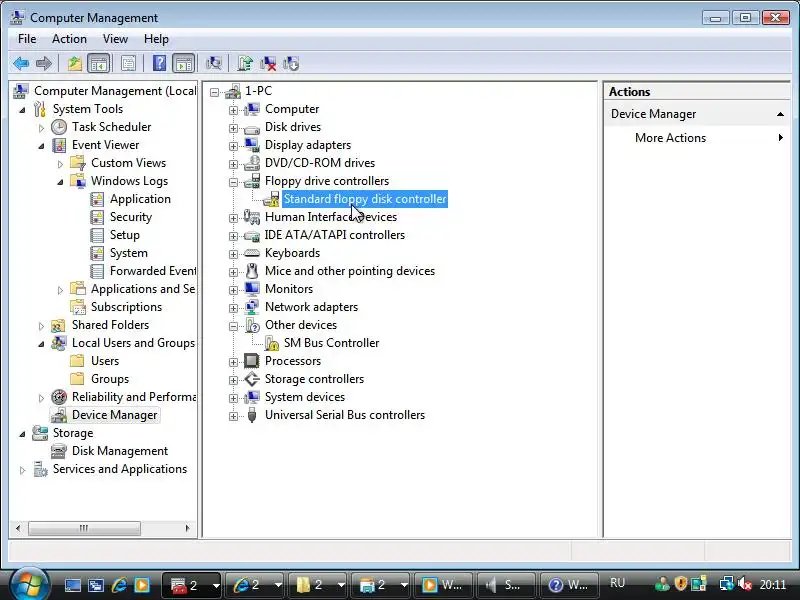Select Device Manager in the console tree

tap(114, 415)
